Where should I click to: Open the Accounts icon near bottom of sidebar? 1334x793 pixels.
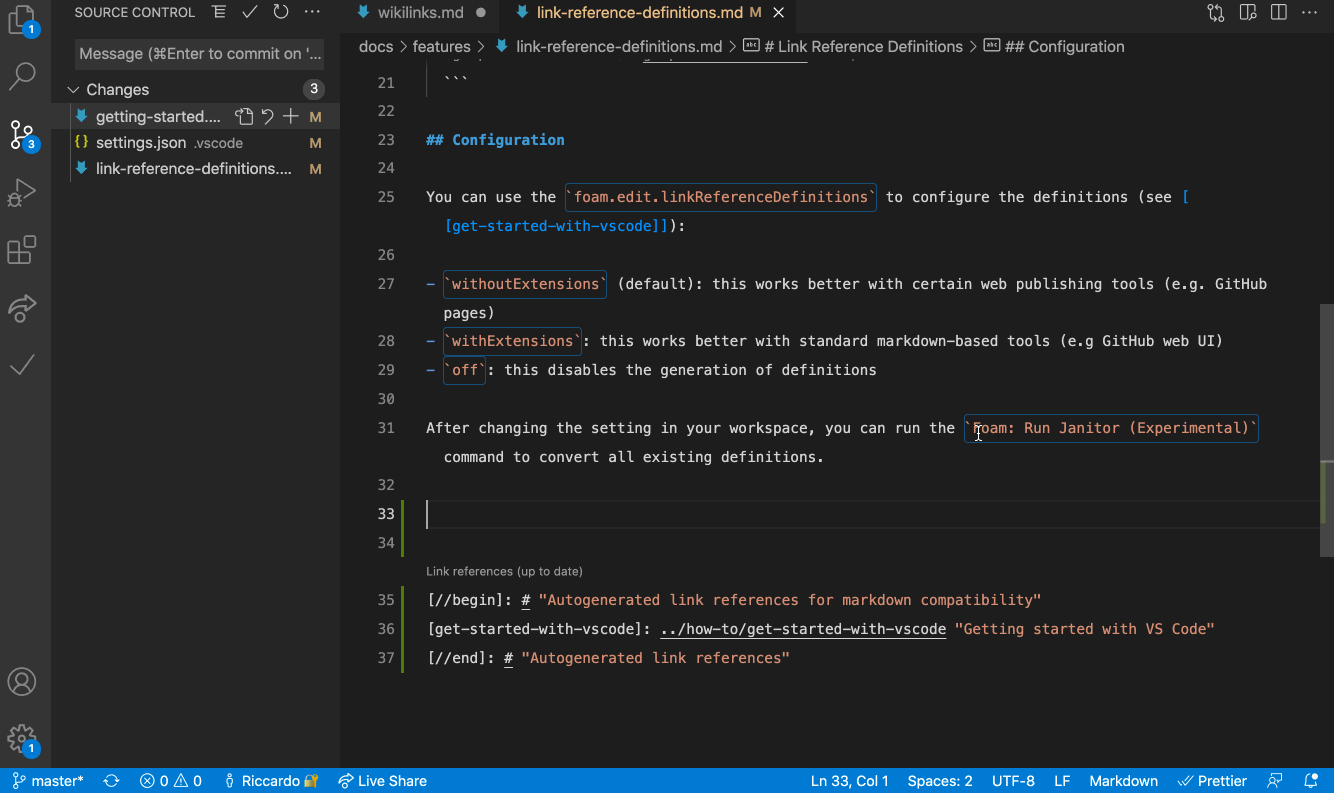pyautogui.click(x=23, y=681)
